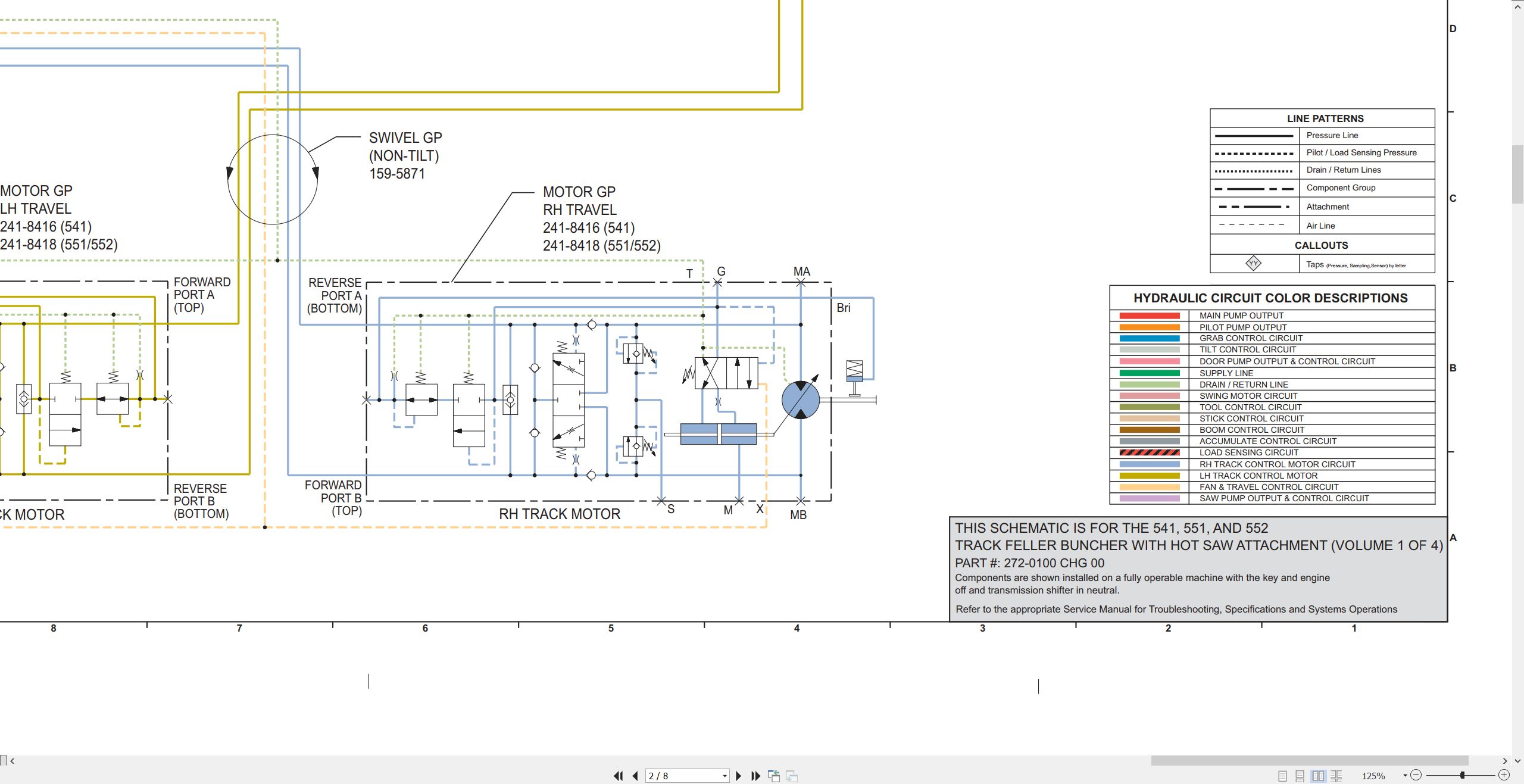Open the page number dropdown
This screenshot has height=784, width=1524.
click(724, 776)
